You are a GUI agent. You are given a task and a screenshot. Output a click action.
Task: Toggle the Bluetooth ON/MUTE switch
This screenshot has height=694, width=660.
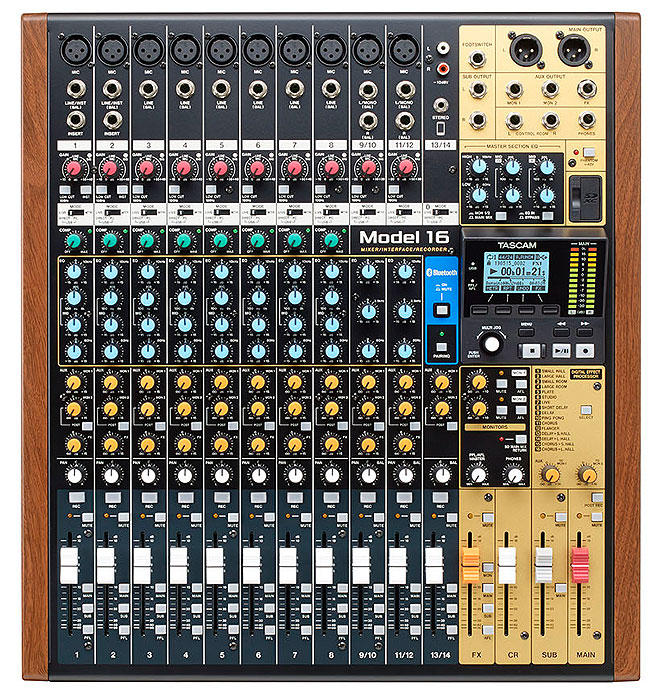point(441,310)
